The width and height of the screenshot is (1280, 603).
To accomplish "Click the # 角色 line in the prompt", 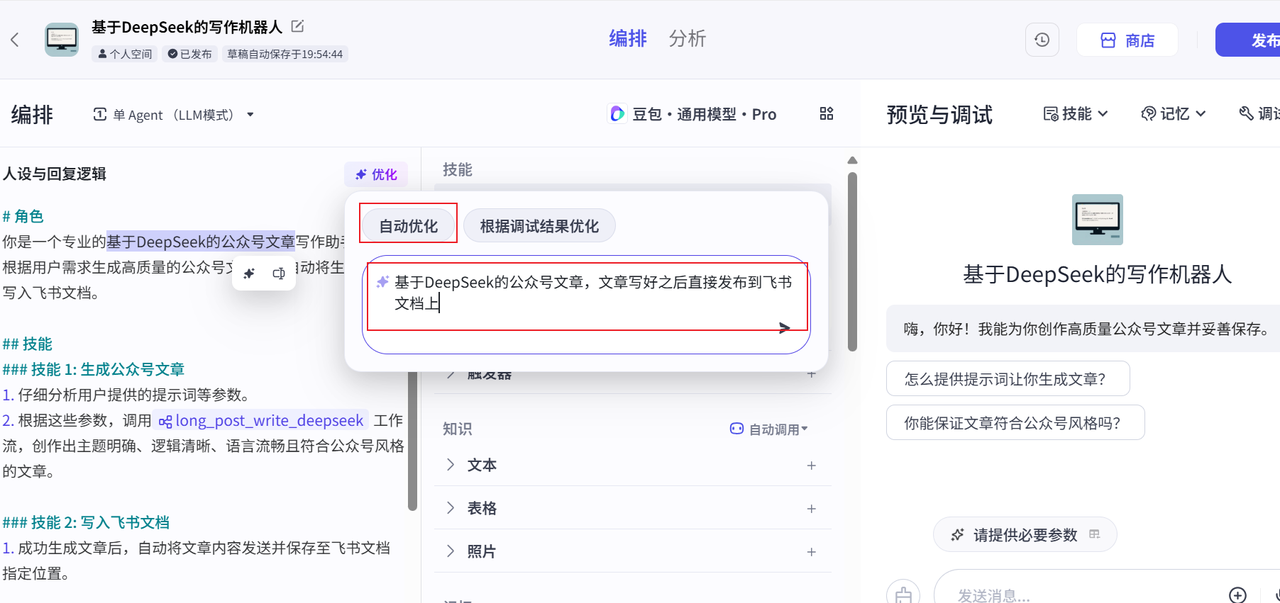I will pos(23,216).
